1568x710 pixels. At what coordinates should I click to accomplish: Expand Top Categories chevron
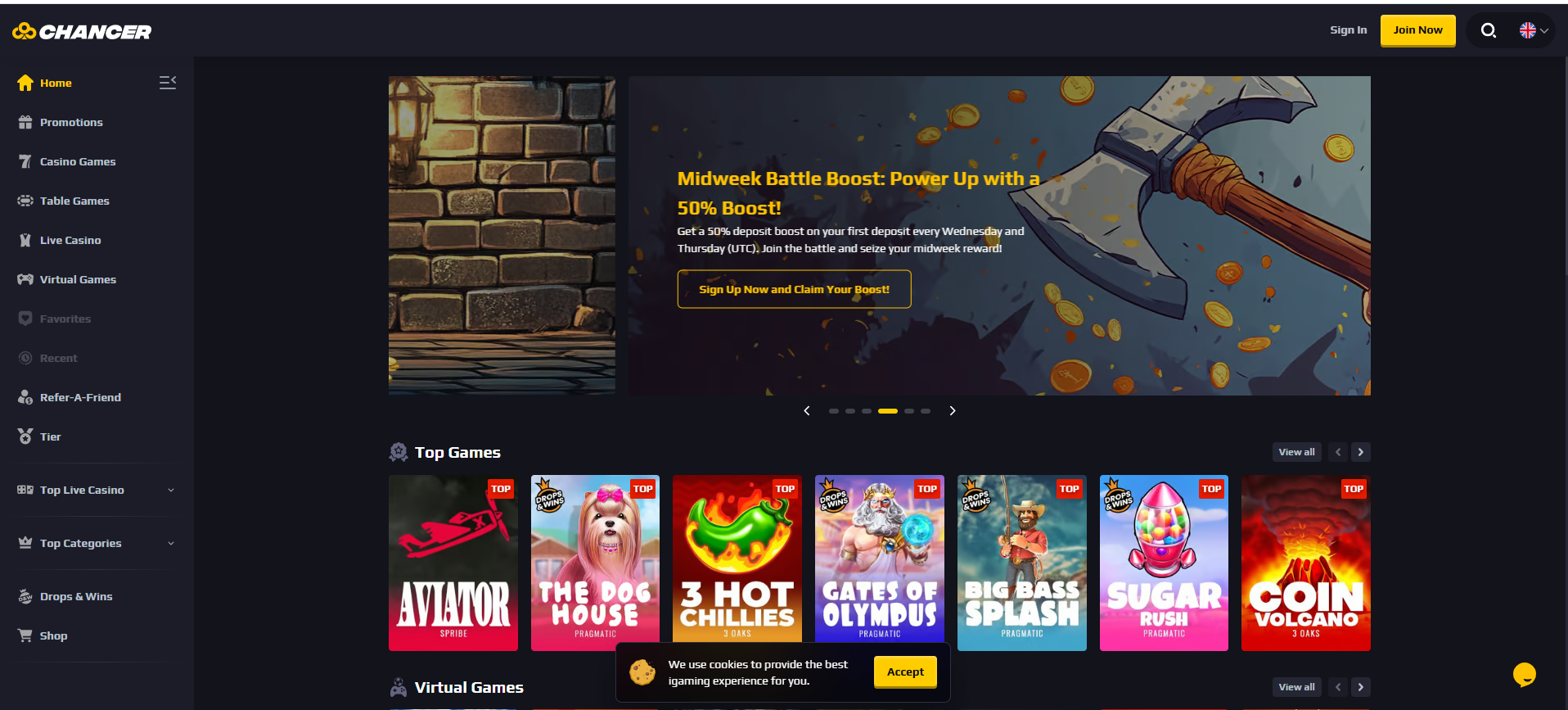coord(171,543)
